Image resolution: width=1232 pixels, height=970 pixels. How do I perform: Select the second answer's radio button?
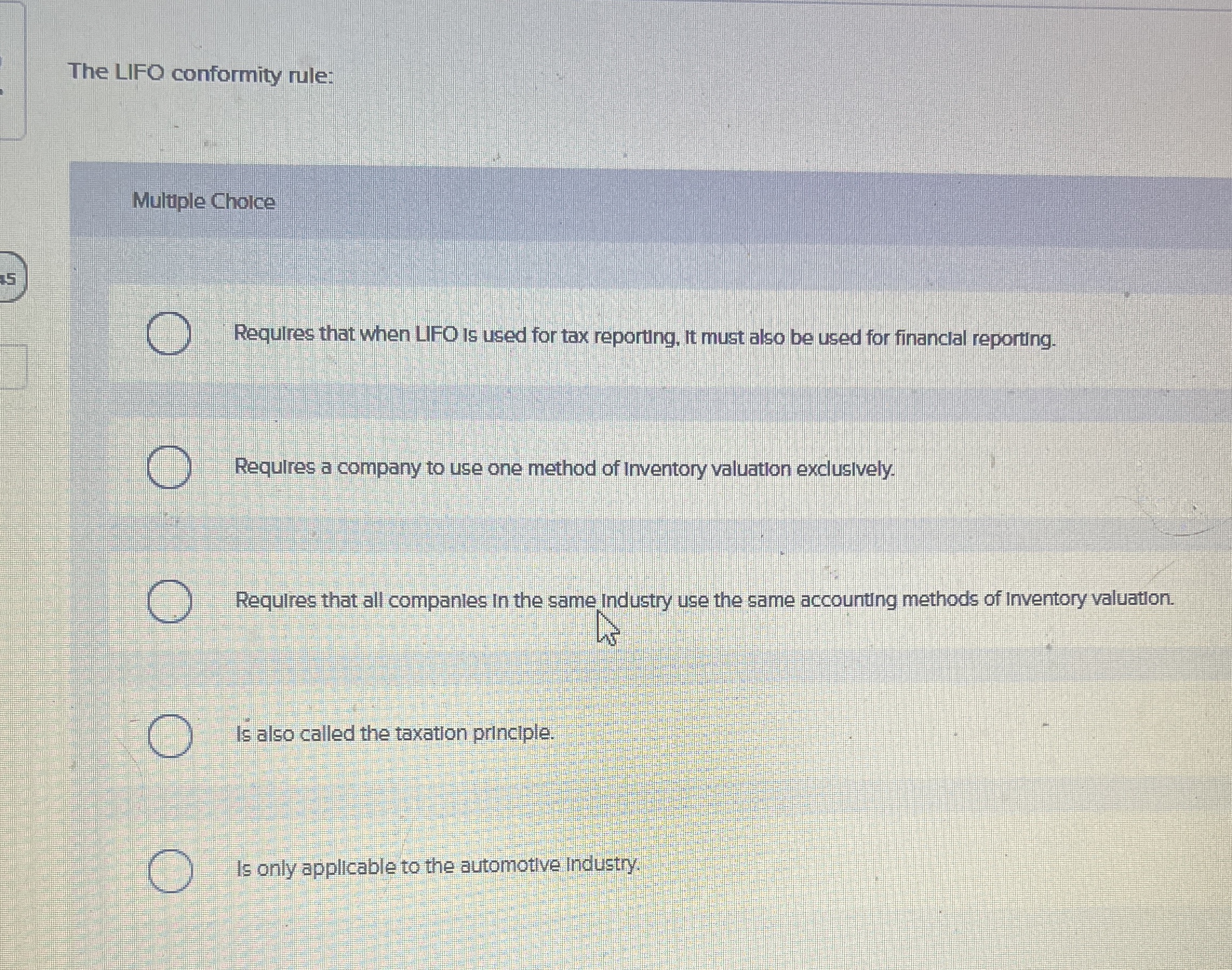(170, 467)
